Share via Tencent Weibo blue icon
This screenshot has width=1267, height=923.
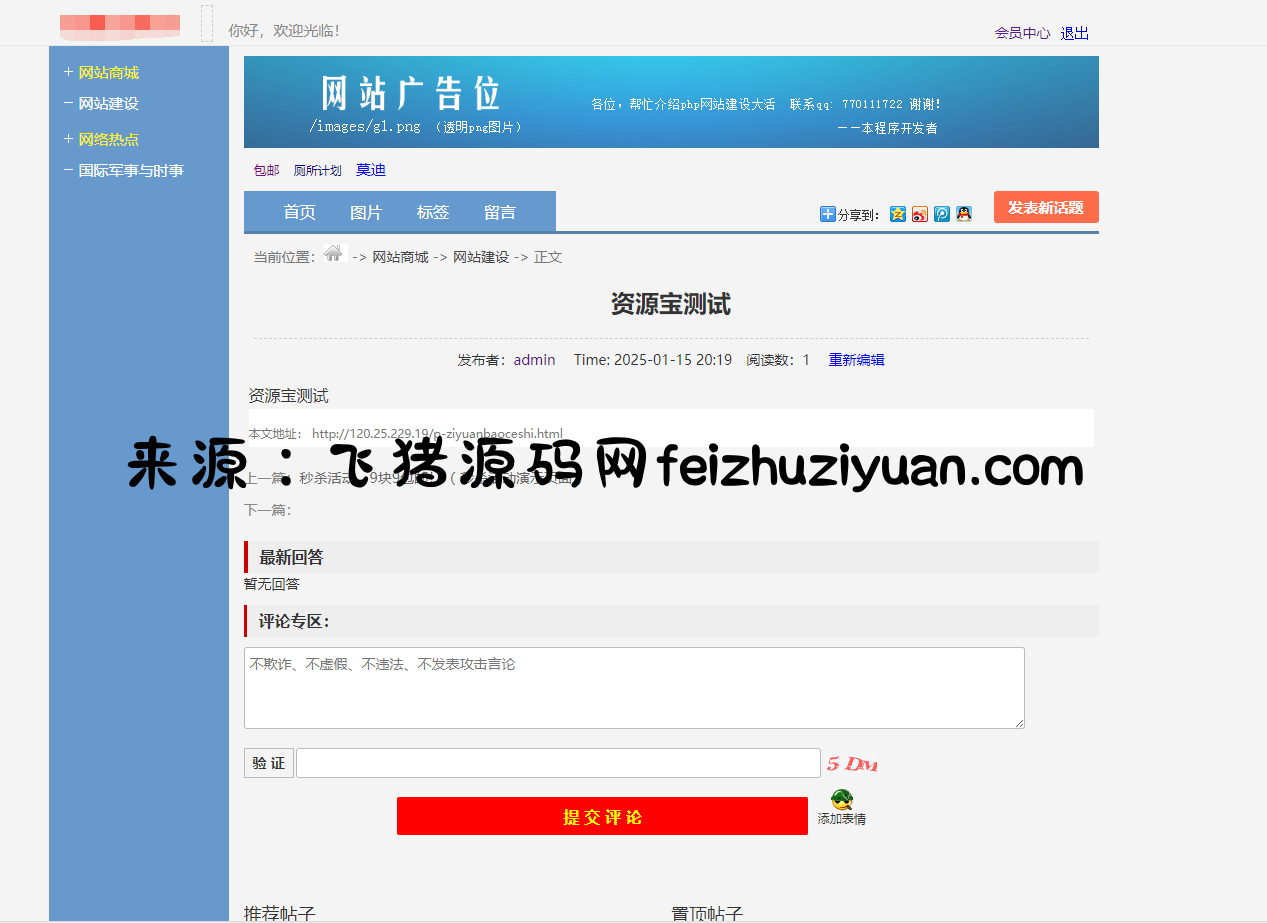942,214
